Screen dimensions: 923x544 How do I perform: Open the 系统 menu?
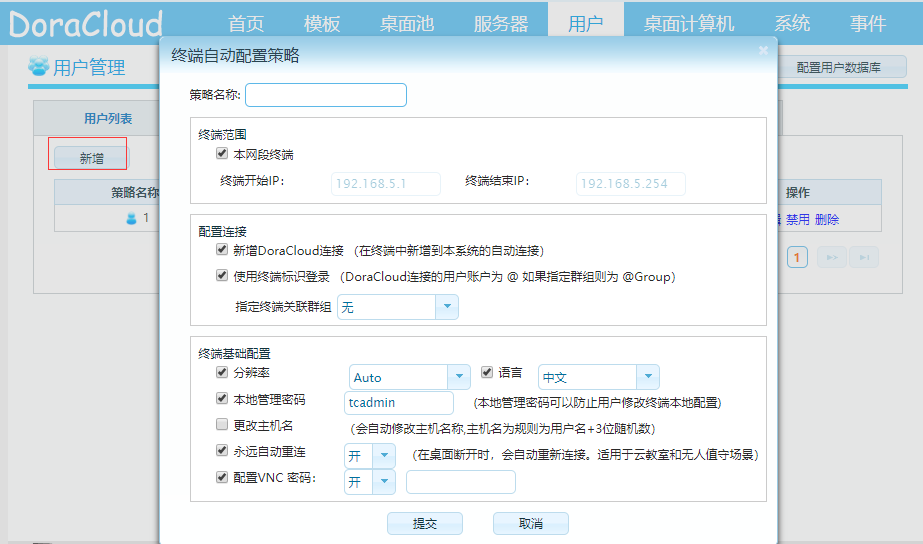(x=792, y=24)
